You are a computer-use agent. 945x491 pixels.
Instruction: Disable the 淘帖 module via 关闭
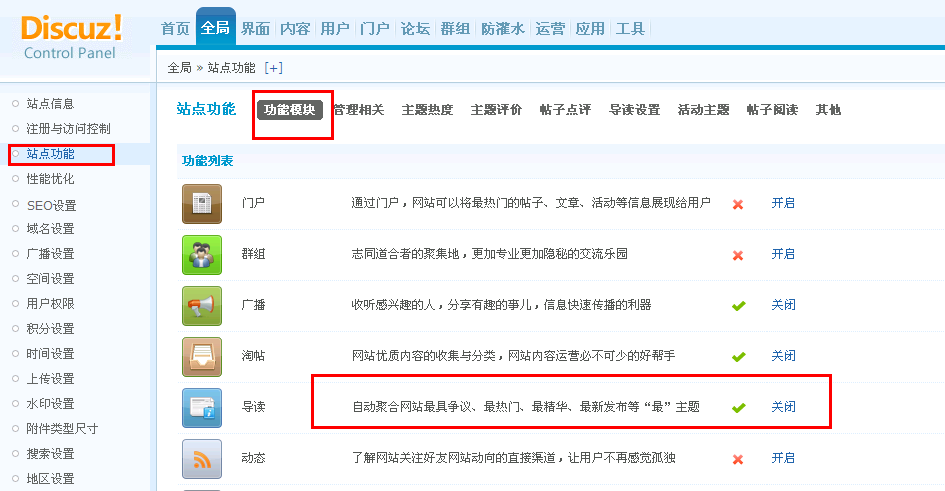[x=783, y=355]
